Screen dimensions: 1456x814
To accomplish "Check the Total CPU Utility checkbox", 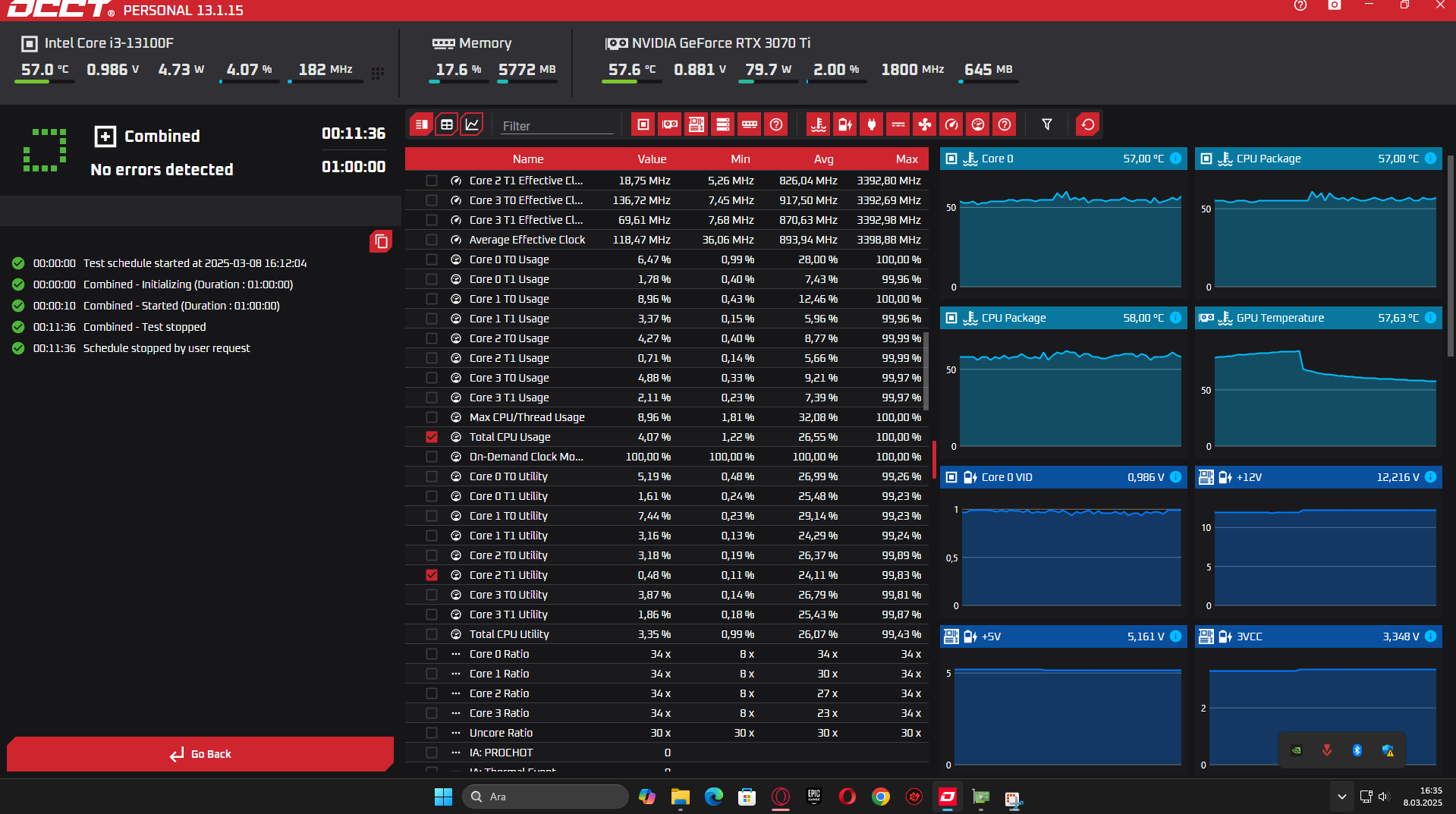I will (x=432, y=634).
